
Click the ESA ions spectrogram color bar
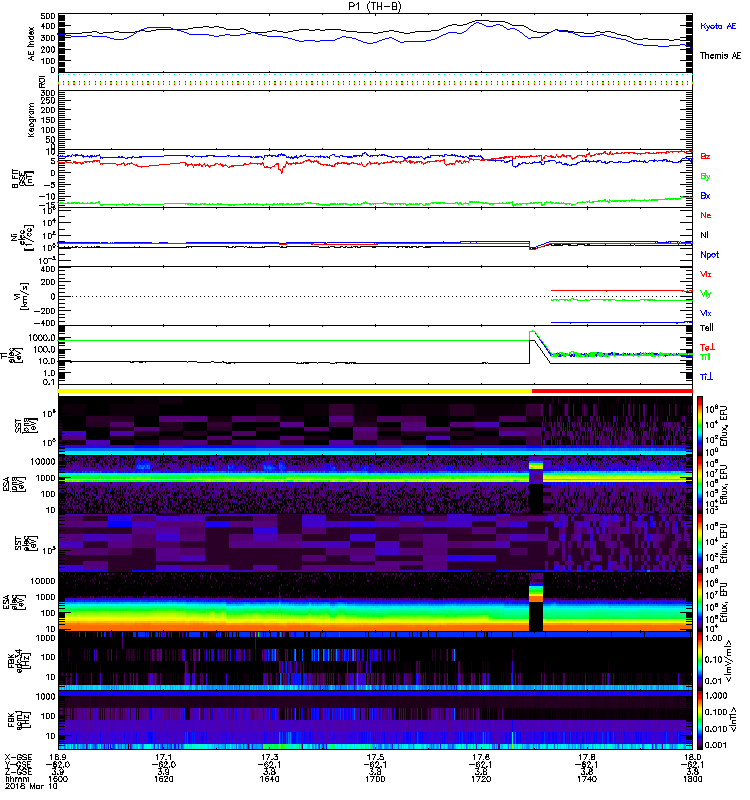(700, 484)
